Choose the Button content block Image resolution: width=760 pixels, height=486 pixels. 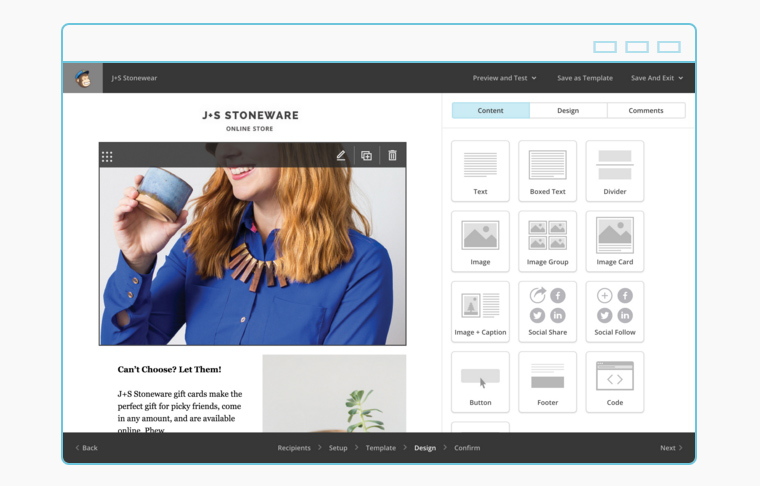point(480,382)
